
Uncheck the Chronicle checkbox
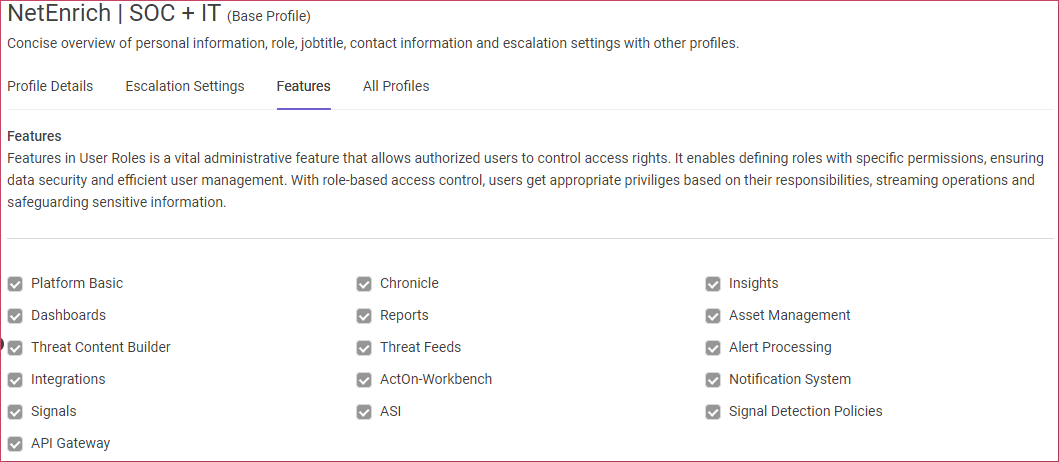[x=364, y=284]
